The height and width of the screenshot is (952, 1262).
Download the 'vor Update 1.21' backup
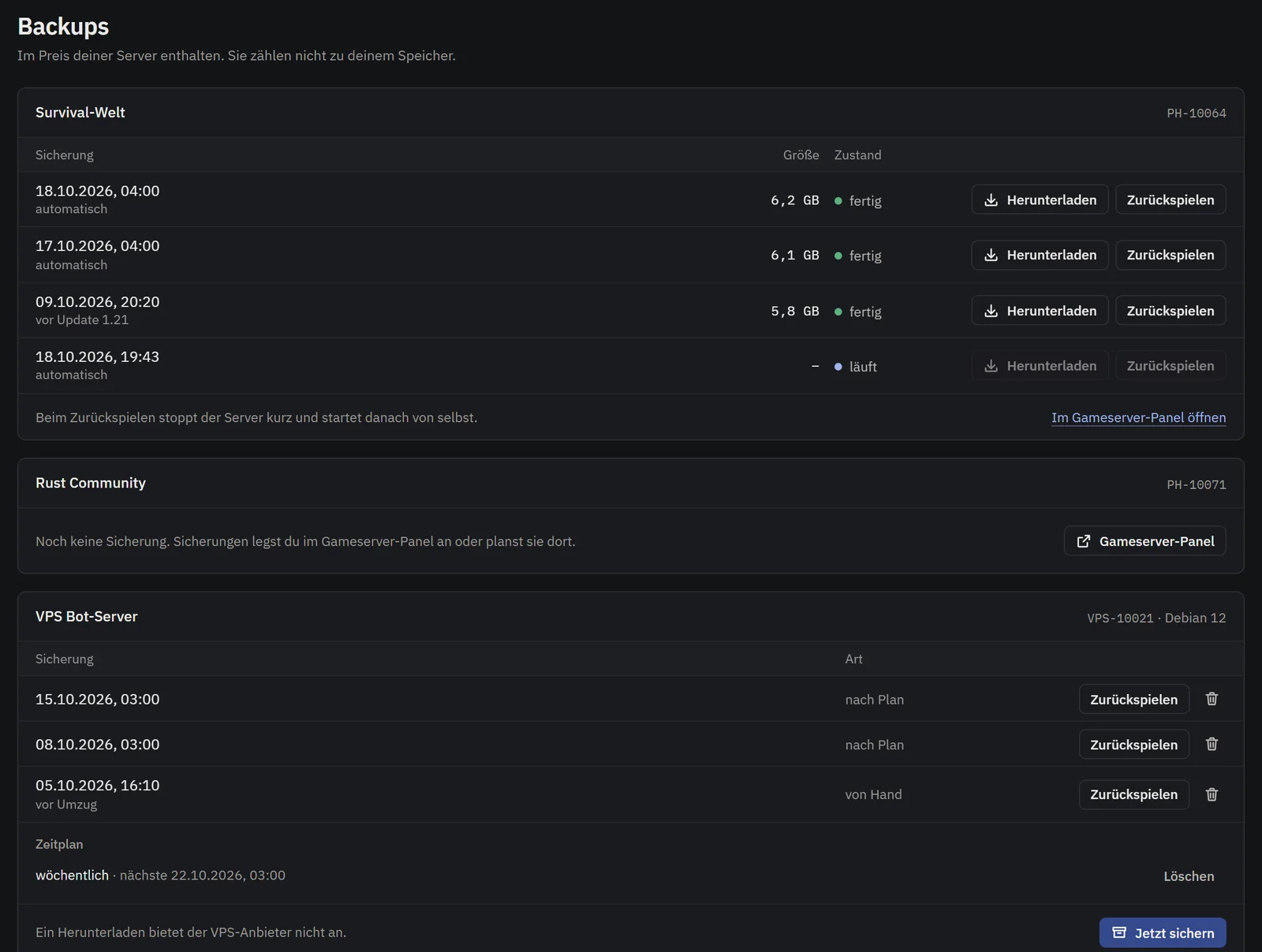[x=1040, y=311]
